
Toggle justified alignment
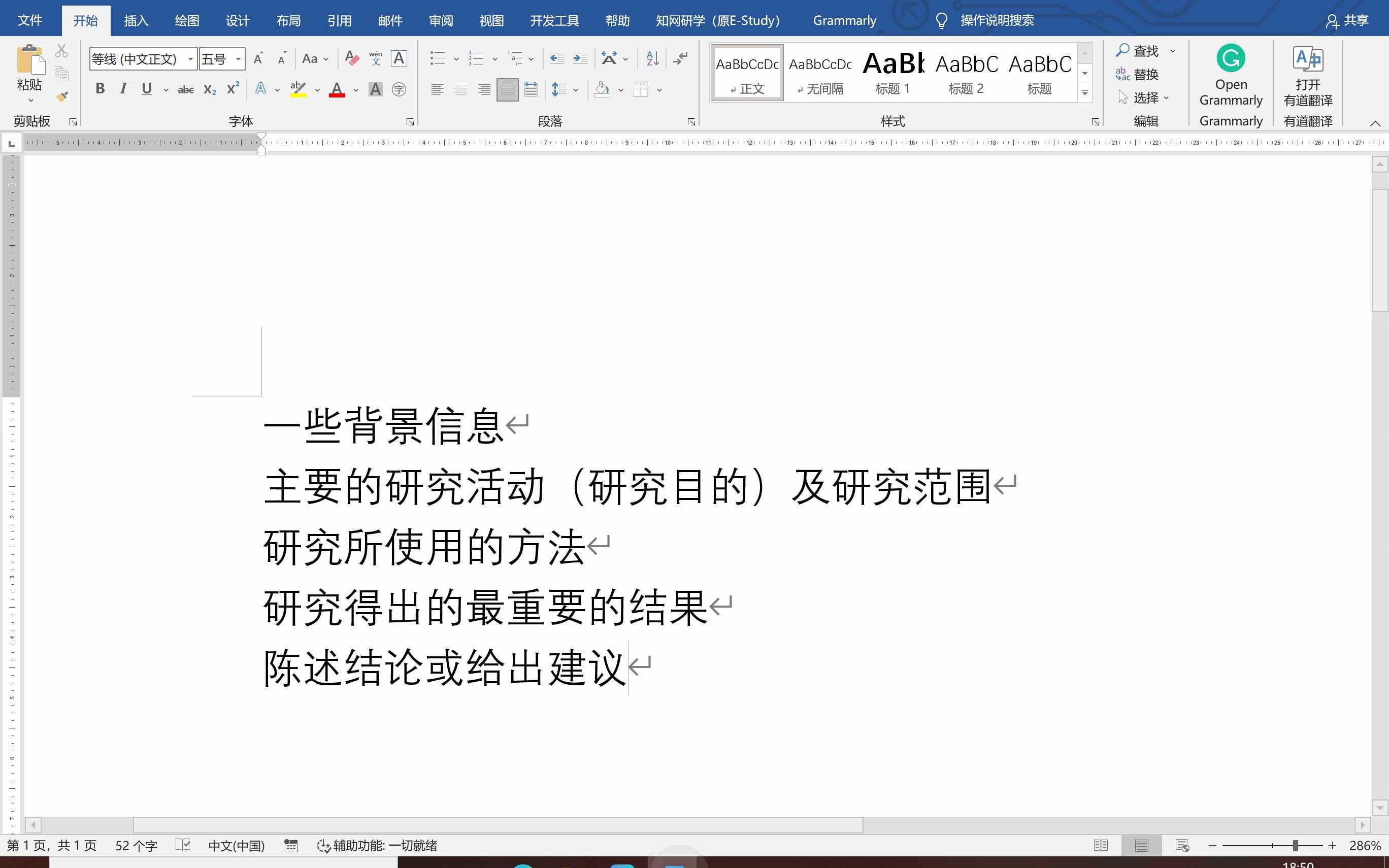pos(507,89)
